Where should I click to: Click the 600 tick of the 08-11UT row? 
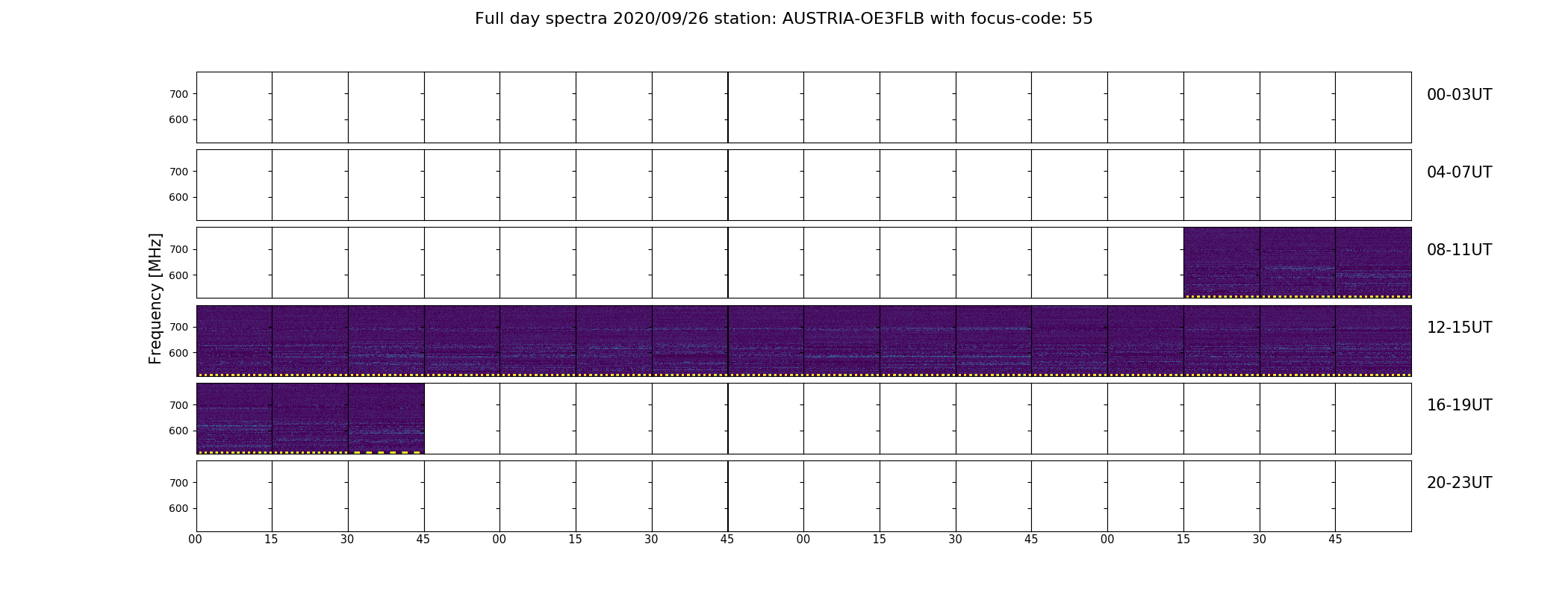pyautogui.click(x=178, y=275)
